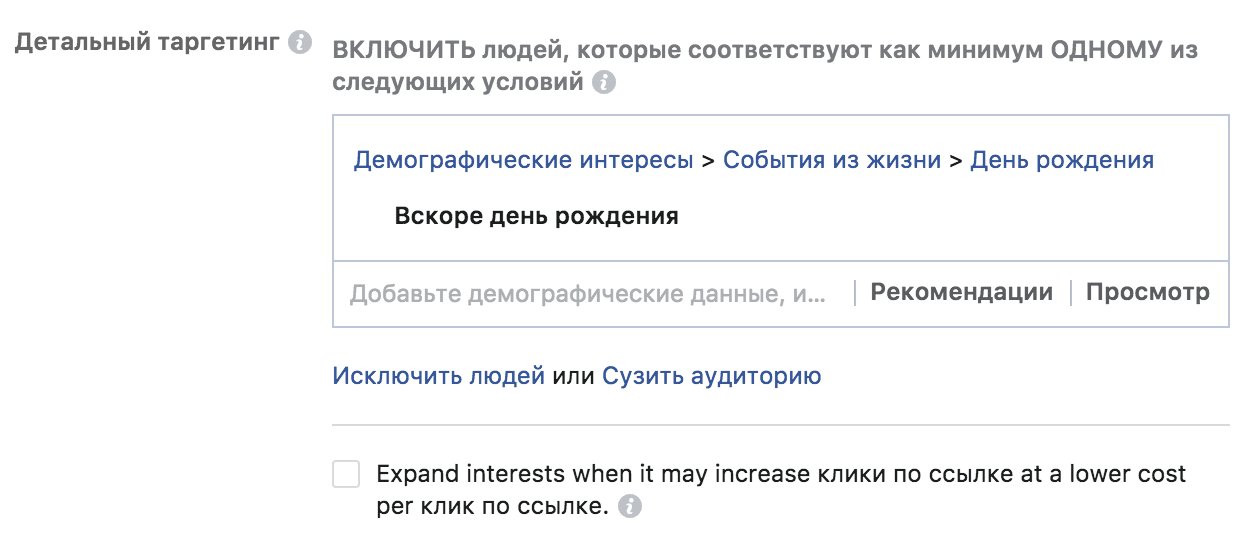The width and height of the screenshot is (1256, 544).
Task: Click the Исключить людей link
Action: 439,376
